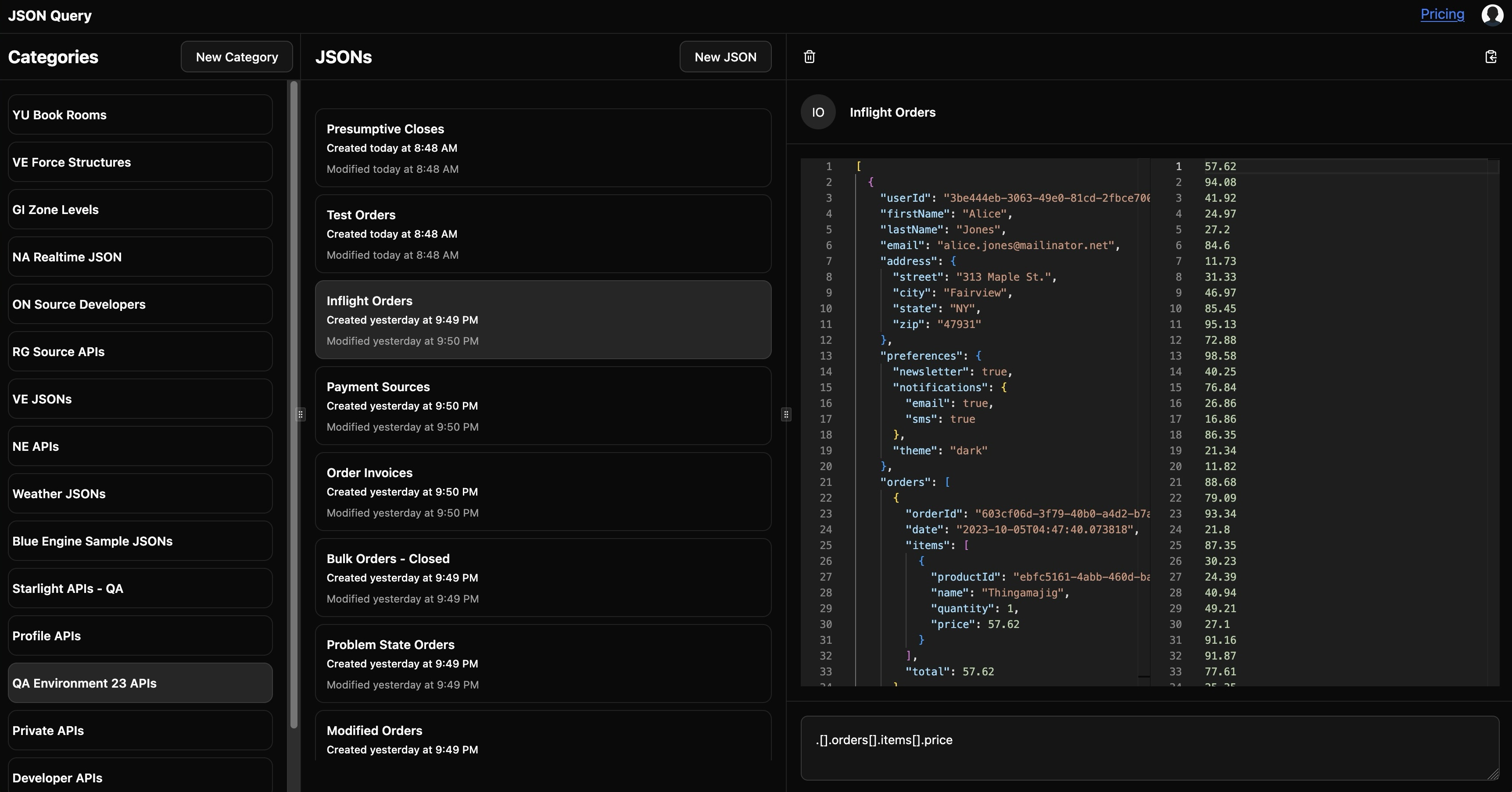
Task: Click the Categories panel heading
Action: tap(53, 57)
